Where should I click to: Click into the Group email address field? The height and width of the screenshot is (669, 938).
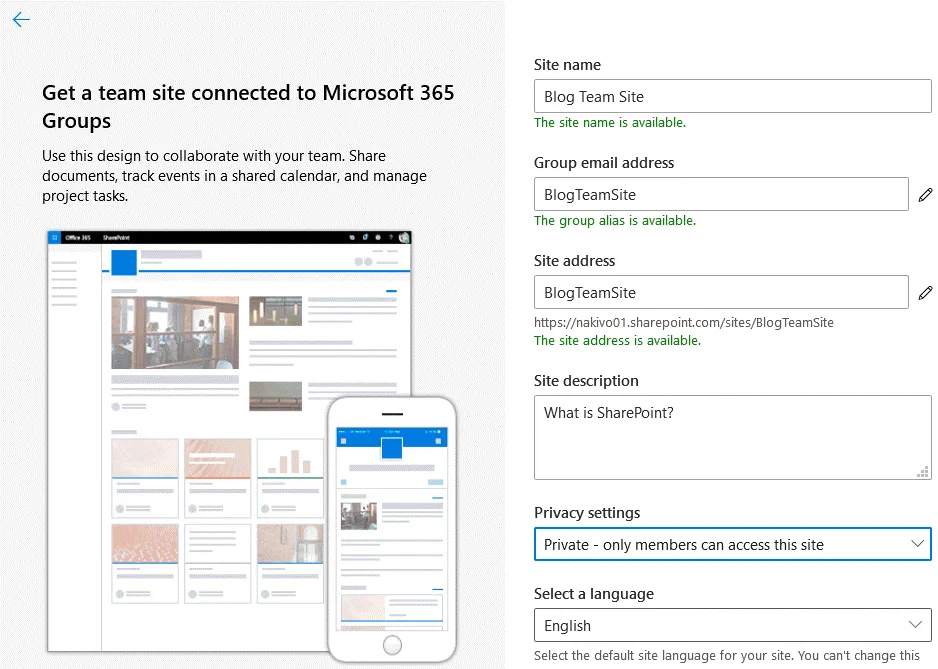point(720,195)
